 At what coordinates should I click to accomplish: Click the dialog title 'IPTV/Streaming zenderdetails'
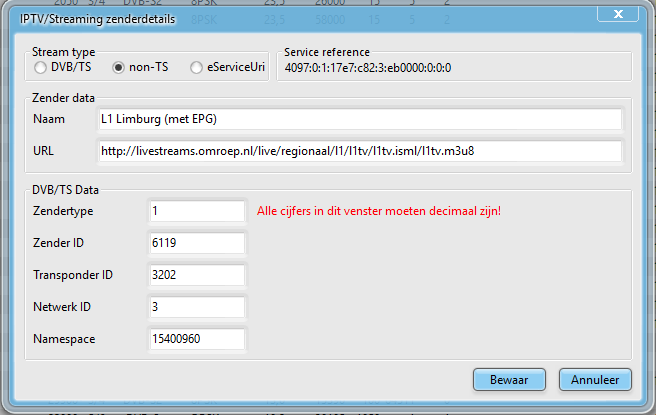tap(97, 19)
